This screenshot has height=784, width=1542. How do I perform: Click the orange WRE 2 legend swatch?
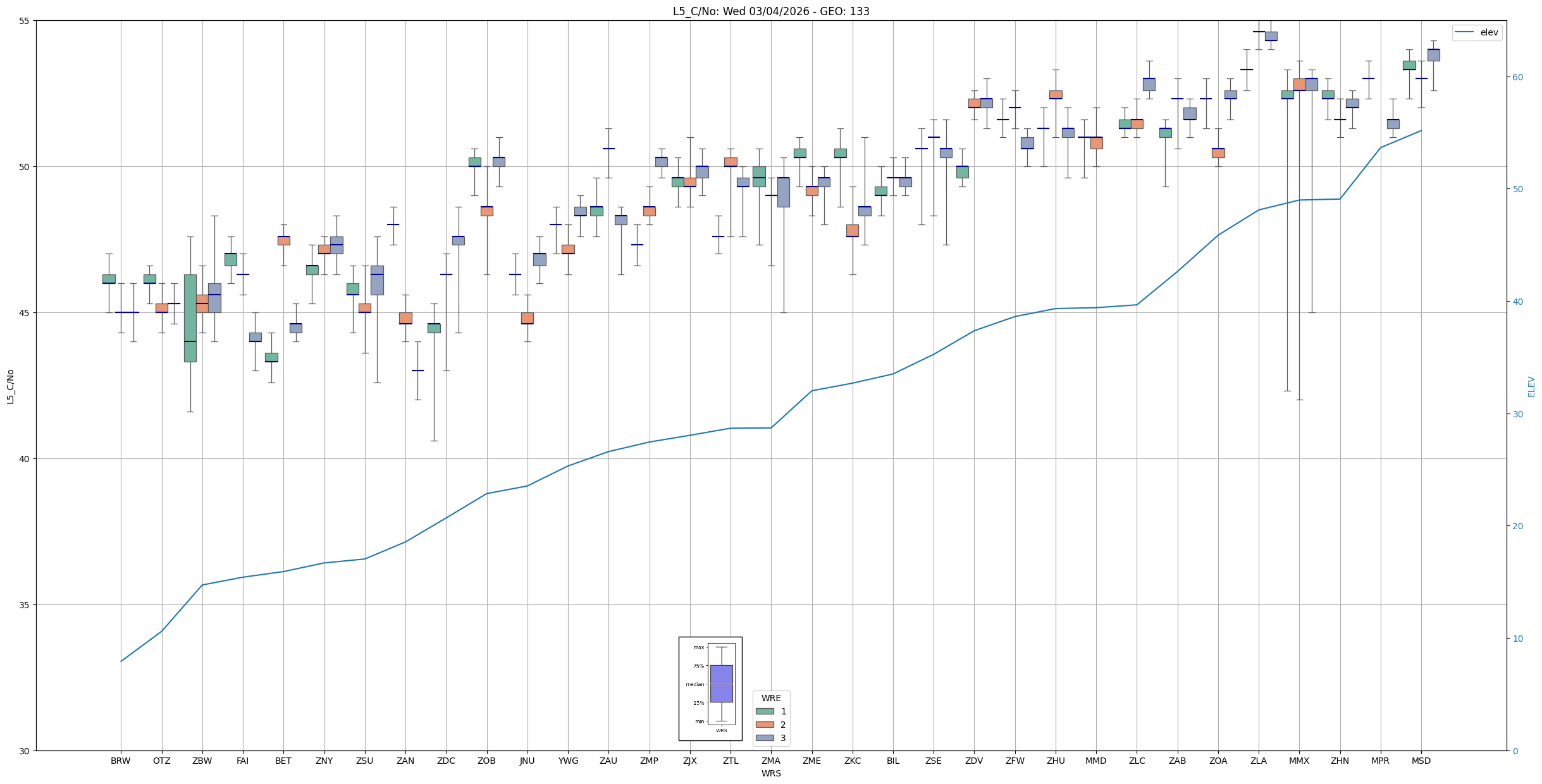tap(765, 725)
